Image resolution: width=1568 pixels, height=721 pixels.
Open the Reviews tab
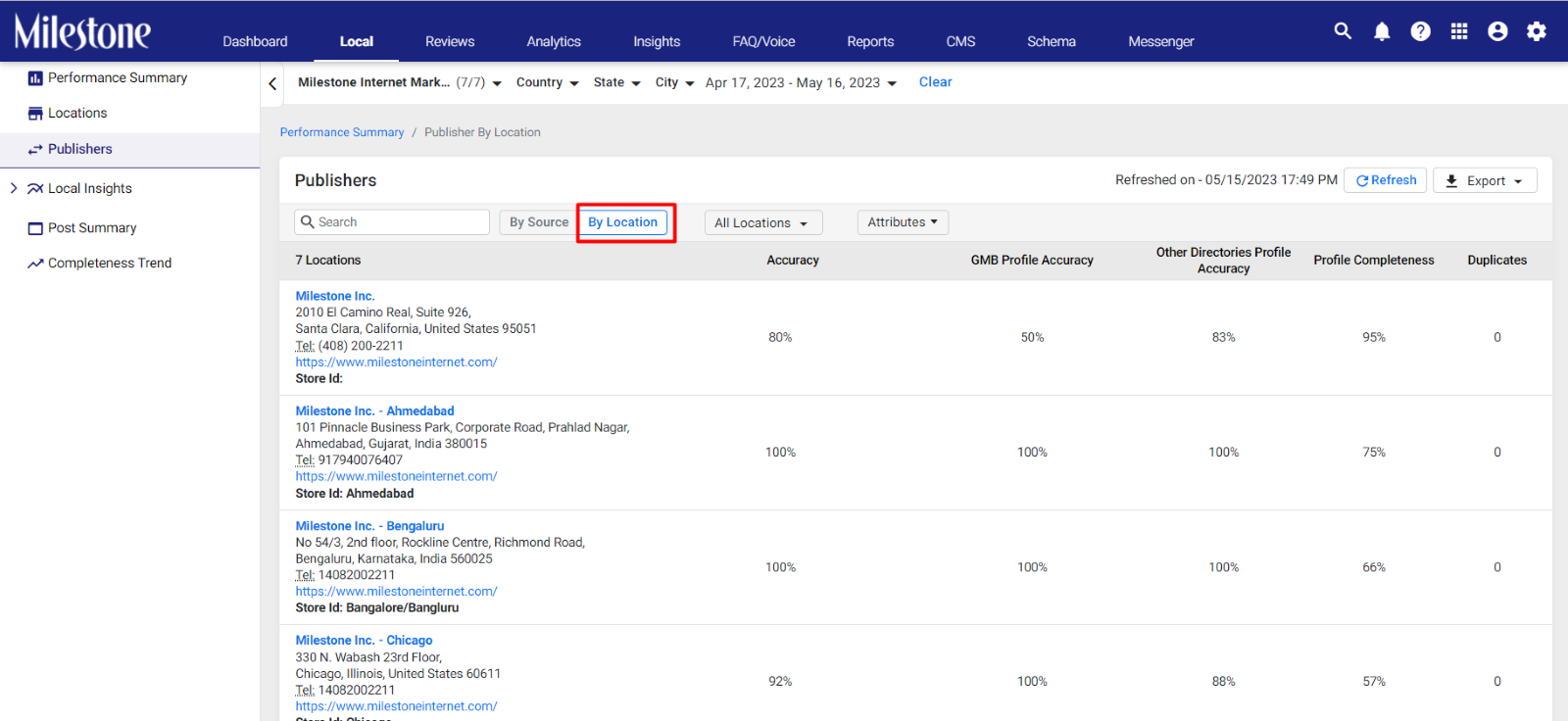point(450,41)
